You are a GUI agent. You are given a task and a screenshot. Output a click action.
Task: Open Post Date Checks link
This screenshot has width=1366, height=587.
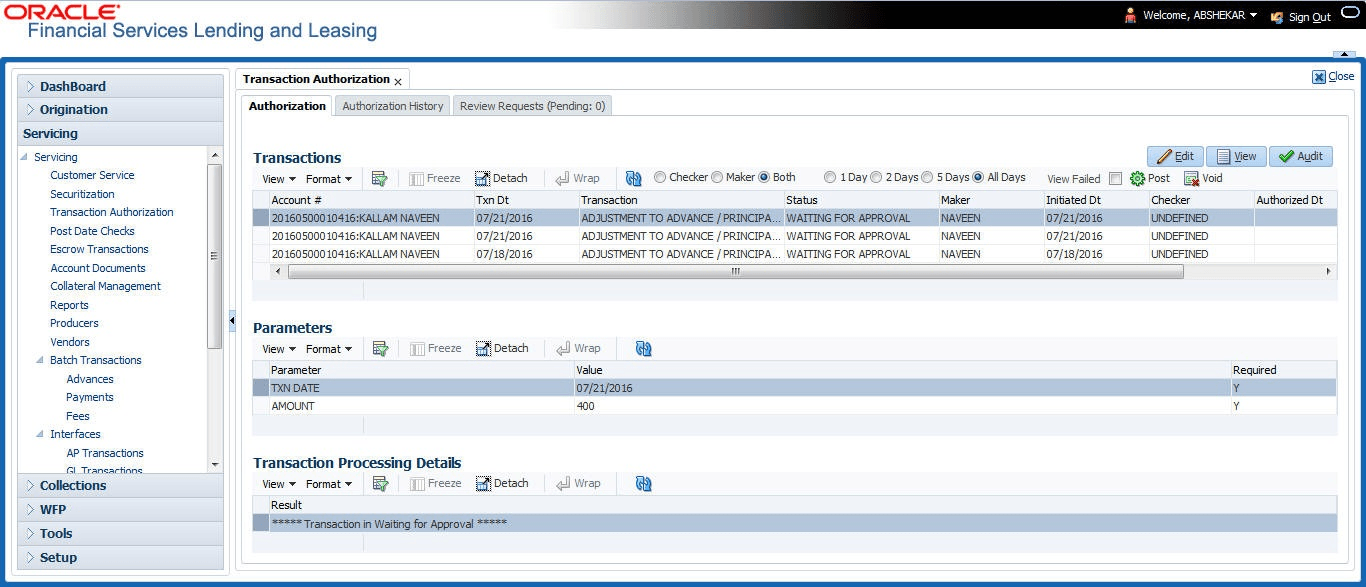92,231
